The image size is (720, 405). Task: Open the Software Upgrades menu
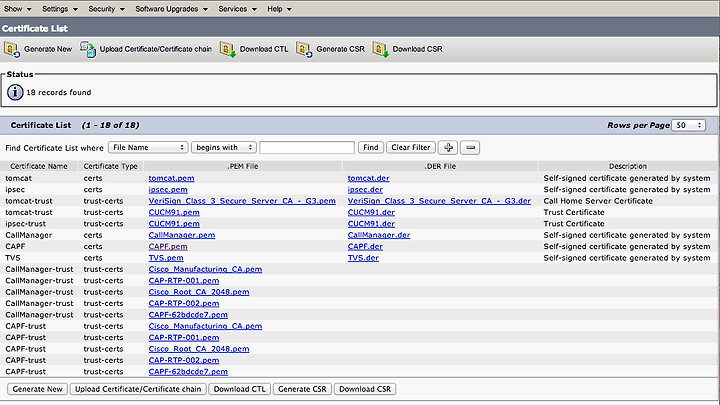click(x=171, y=9)
